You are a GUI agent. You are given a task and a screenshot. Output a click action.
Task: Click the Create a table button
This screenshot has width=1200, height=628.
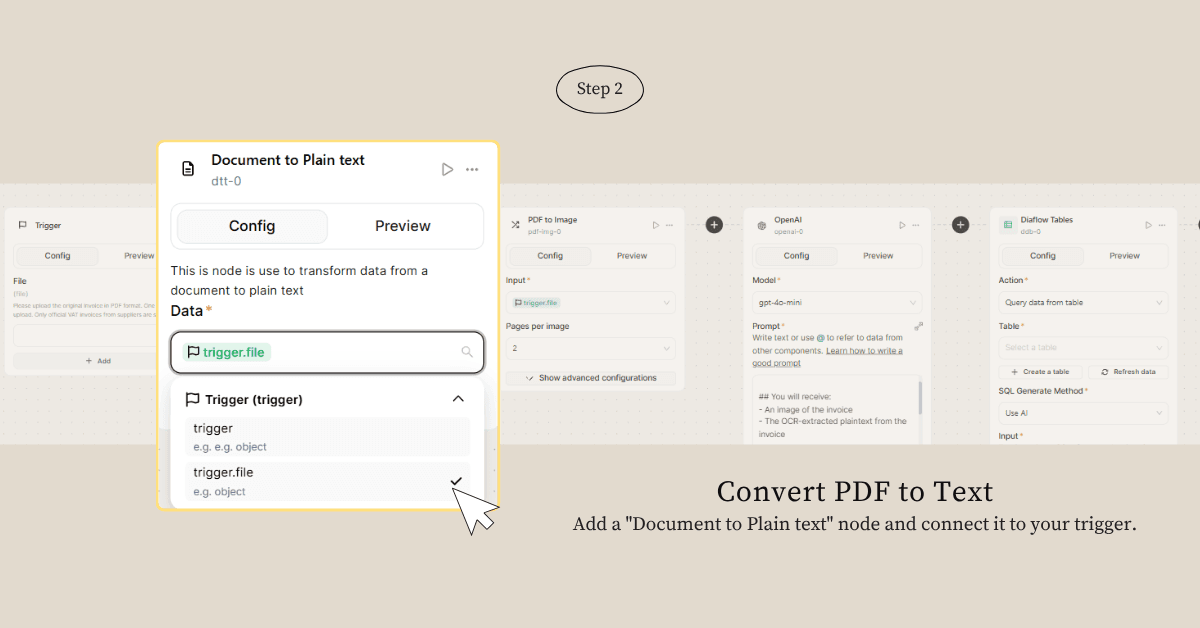coord(1040,371)
